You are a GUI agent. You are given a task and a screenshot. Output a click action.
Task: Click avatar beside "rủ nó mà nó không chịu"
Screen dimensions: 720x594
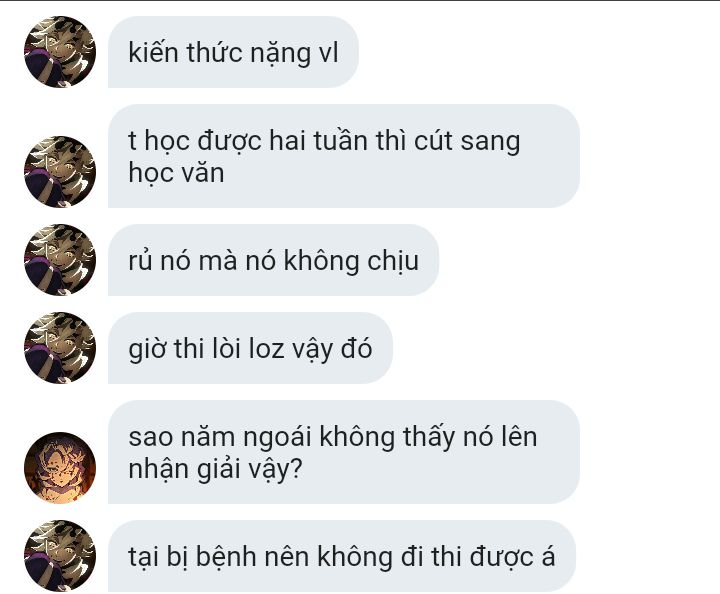click(60, 260)
